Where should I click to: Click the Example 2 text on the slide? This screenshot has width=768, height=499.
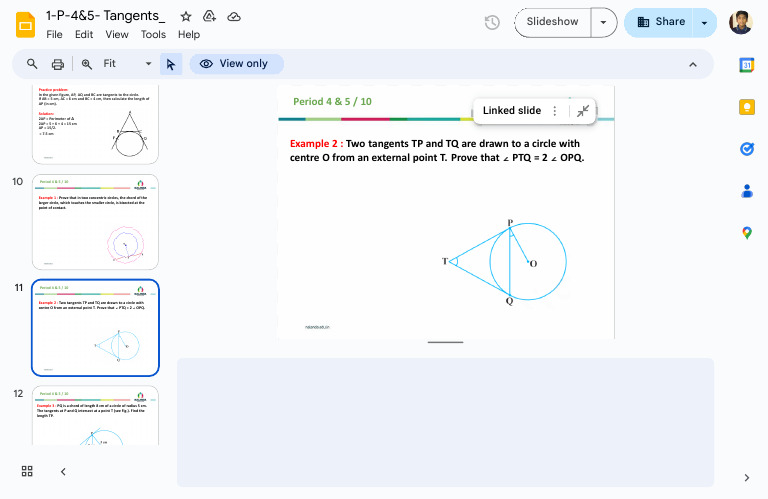tap(437, 150)
